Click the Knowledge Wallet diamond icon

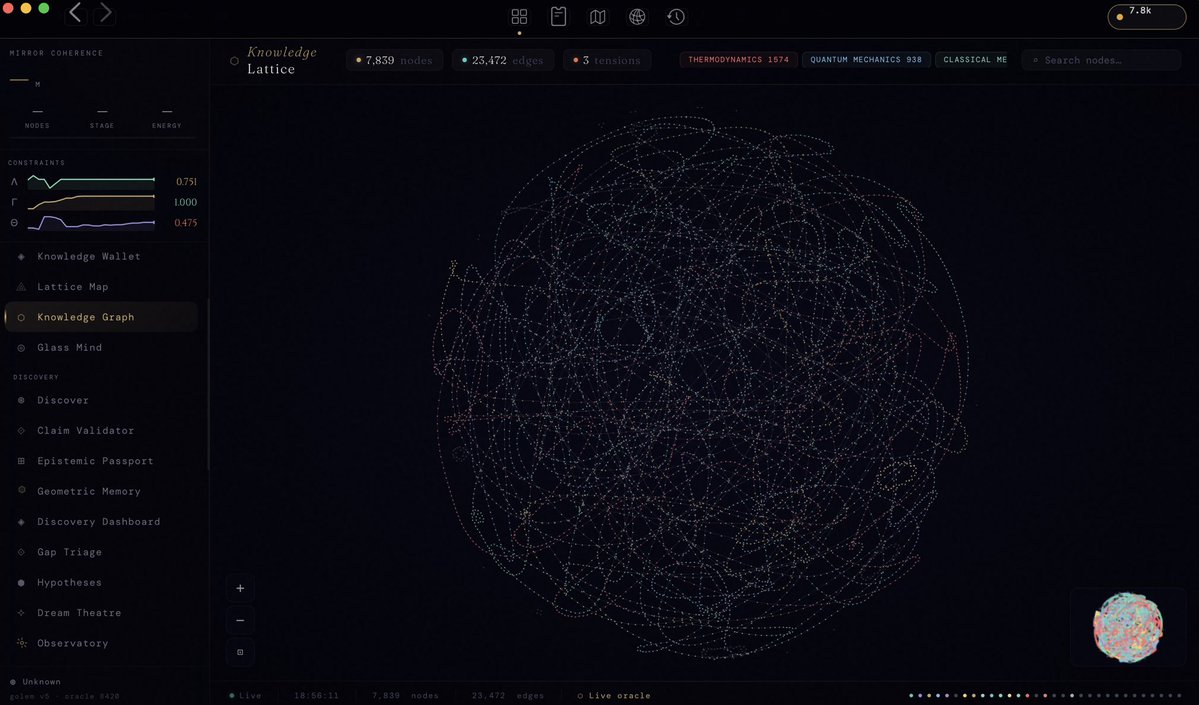pyautogui.click(x=21, y=257)
